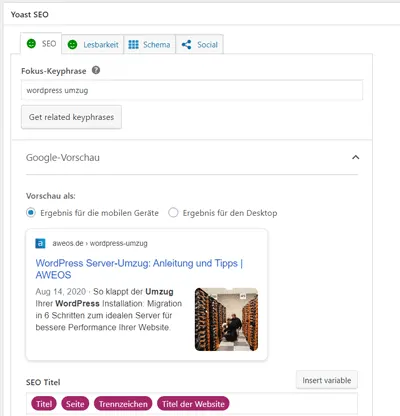The height and width of the screenshot is (416, 400).
Task: Click the Fokus-Keyphrase label
Action: click(54, 71)
